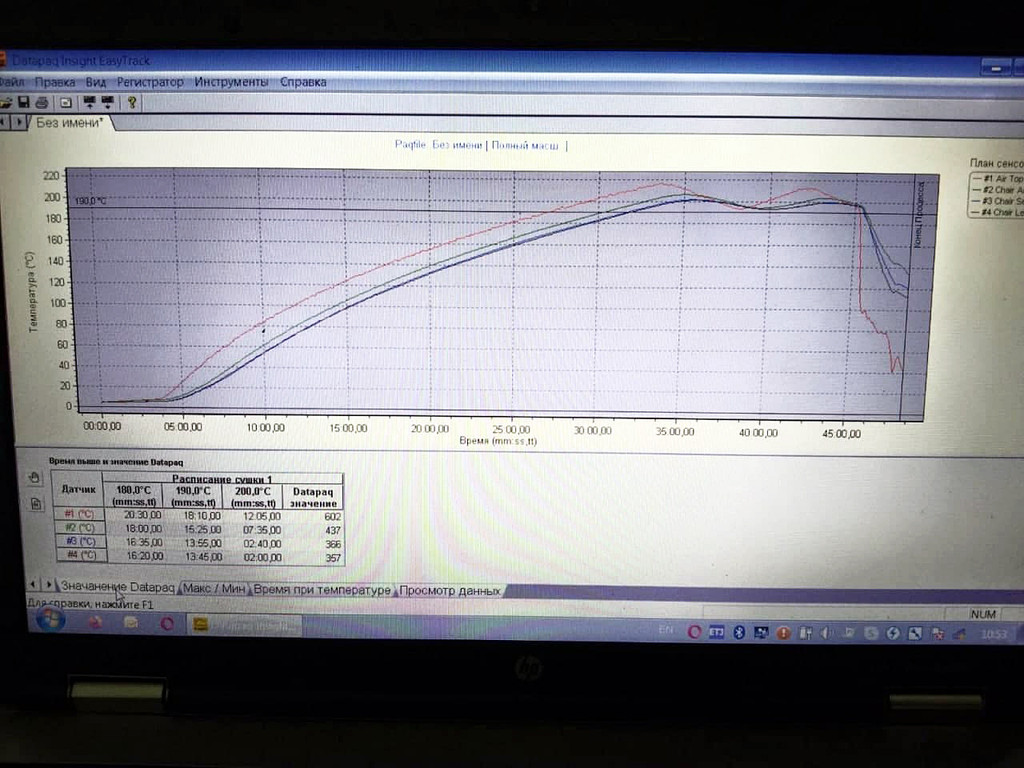Click the Save floppy disk toolbar icon

pyautogui.click(x=24, y=102)
